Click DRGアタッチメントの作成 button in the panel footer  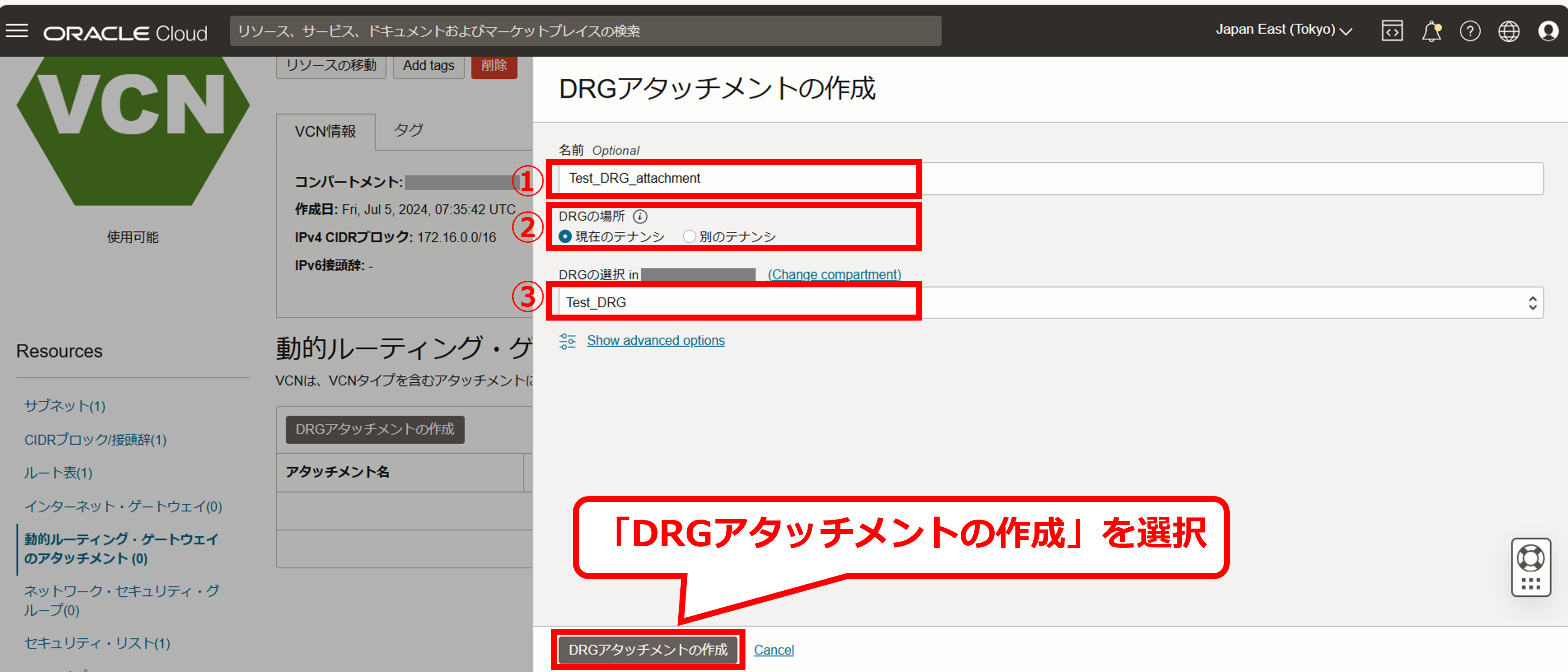(648, 649)
